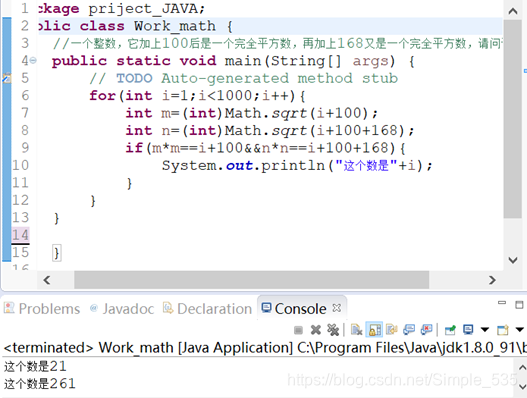Click the TODO Auto-generated method stub comment
The width and height of the screenshot is (527, 398).
tap(244, 78)
